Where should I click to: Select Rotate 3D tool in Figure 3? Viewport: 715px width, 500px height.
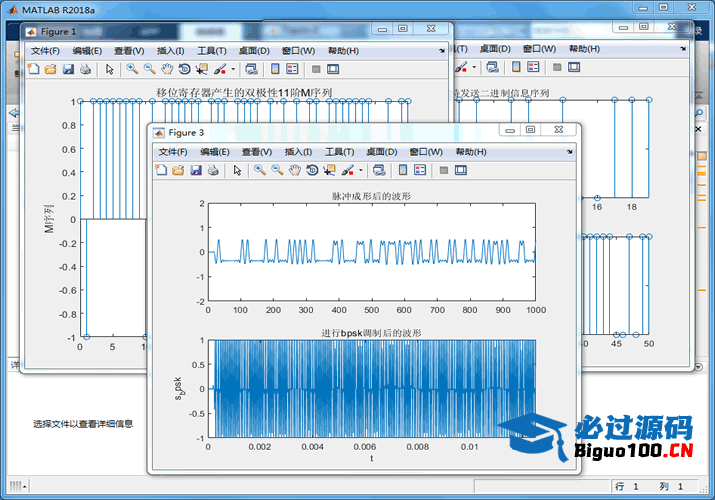(312, 170)
